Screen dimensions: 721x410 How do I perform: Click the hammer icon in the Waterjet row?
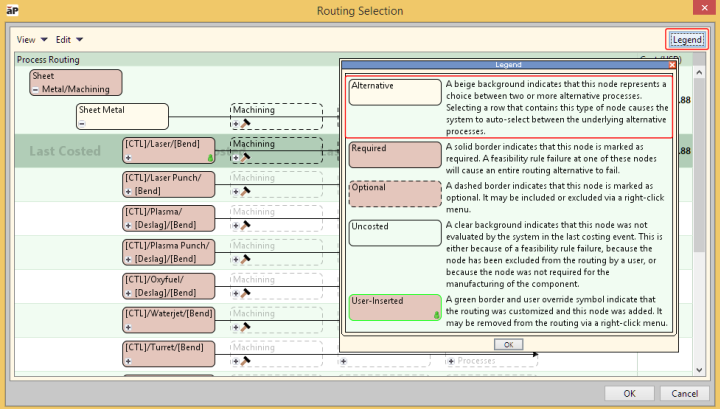244,327
